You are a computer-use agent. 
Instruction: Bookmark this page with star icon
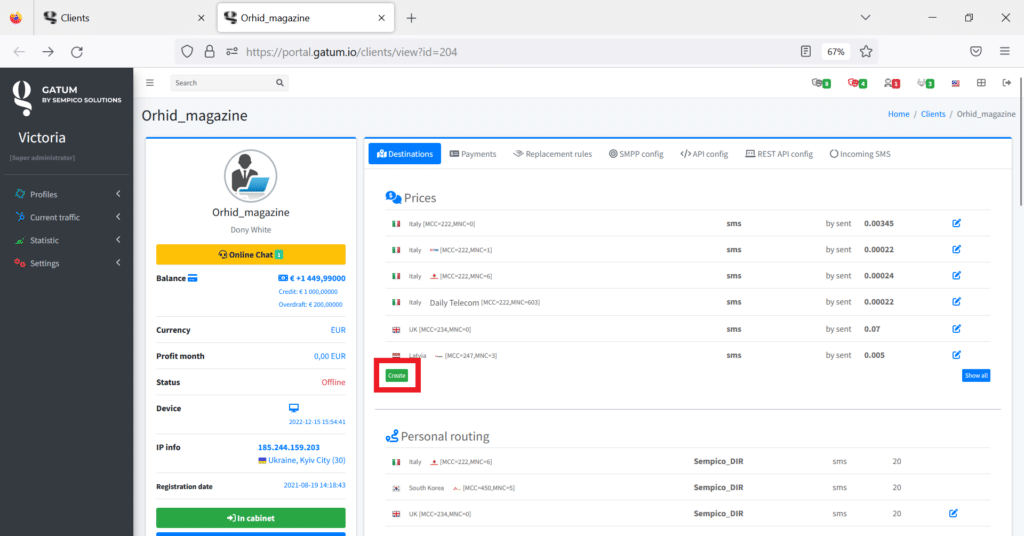click(866, 52)
